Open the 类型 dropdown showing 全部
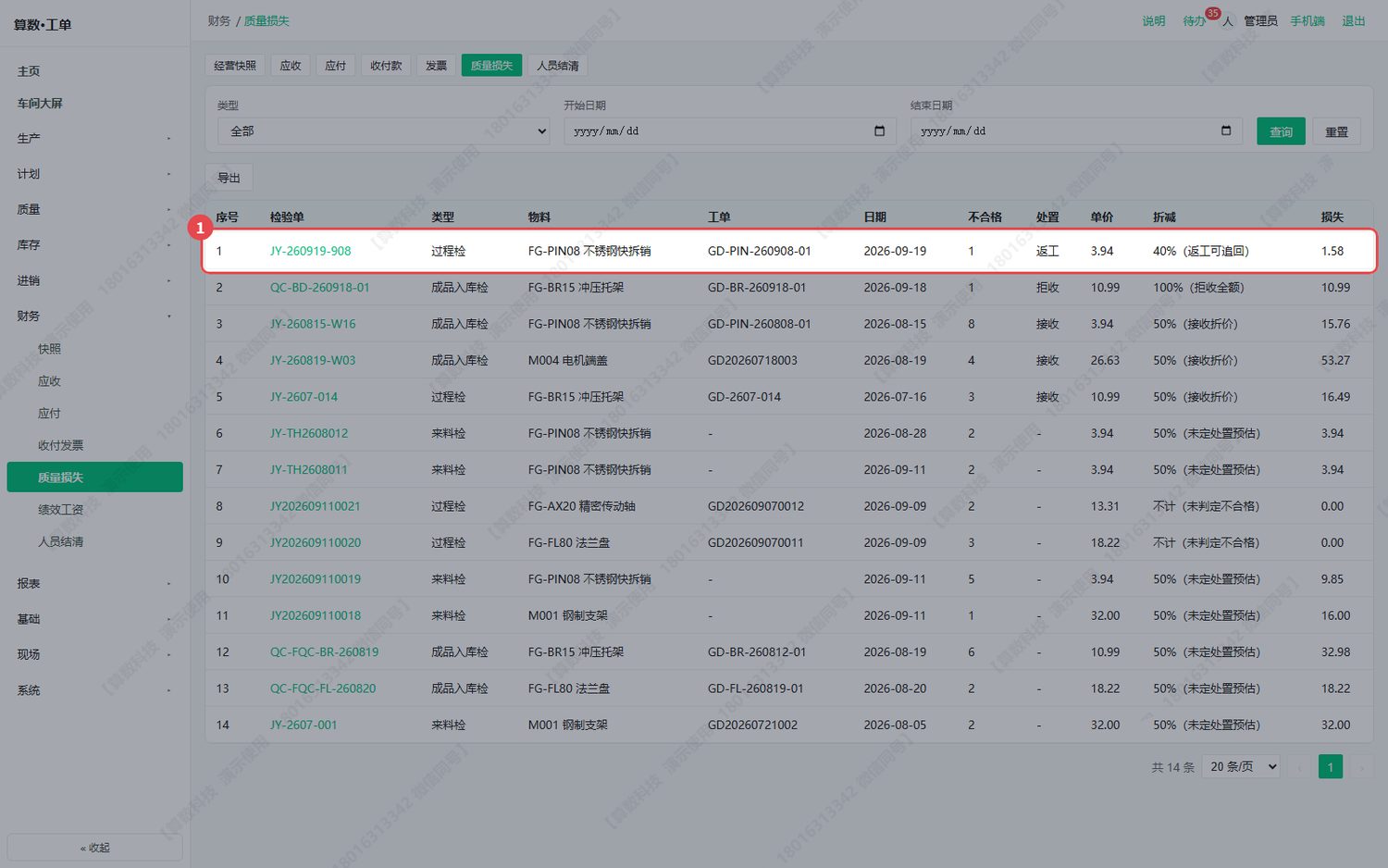1388x868 pixels. tap(383, 131)
